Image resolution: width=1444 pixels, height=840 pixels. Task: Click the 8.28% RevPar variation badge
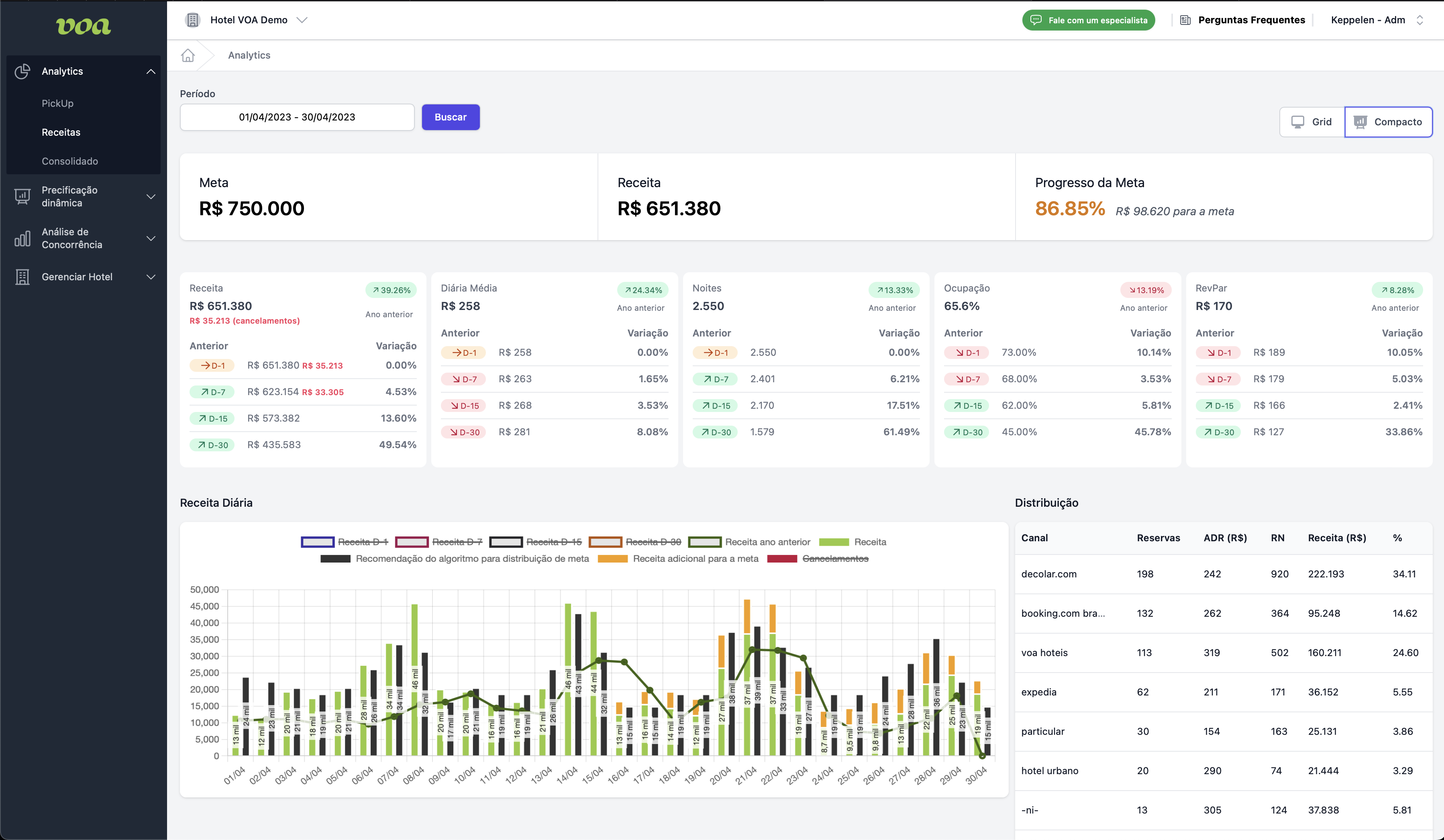point(1397,290)
